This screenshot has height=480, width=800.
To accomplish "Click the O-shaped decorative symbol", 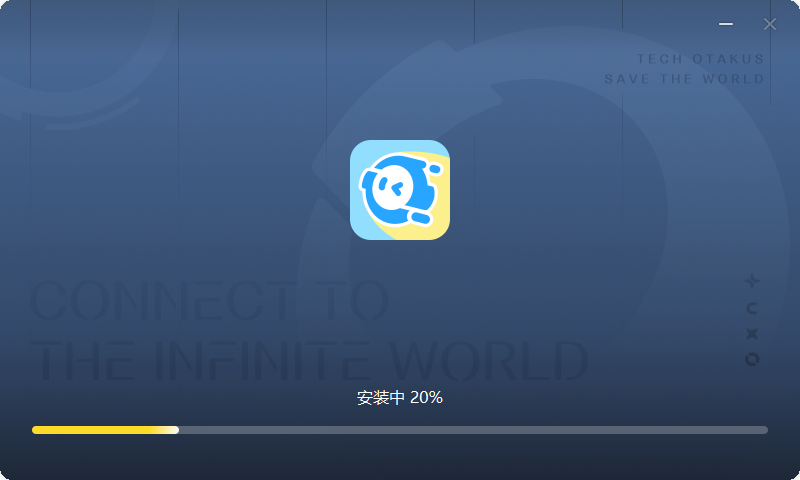I will pyautogui.click(x=752, y=359).
